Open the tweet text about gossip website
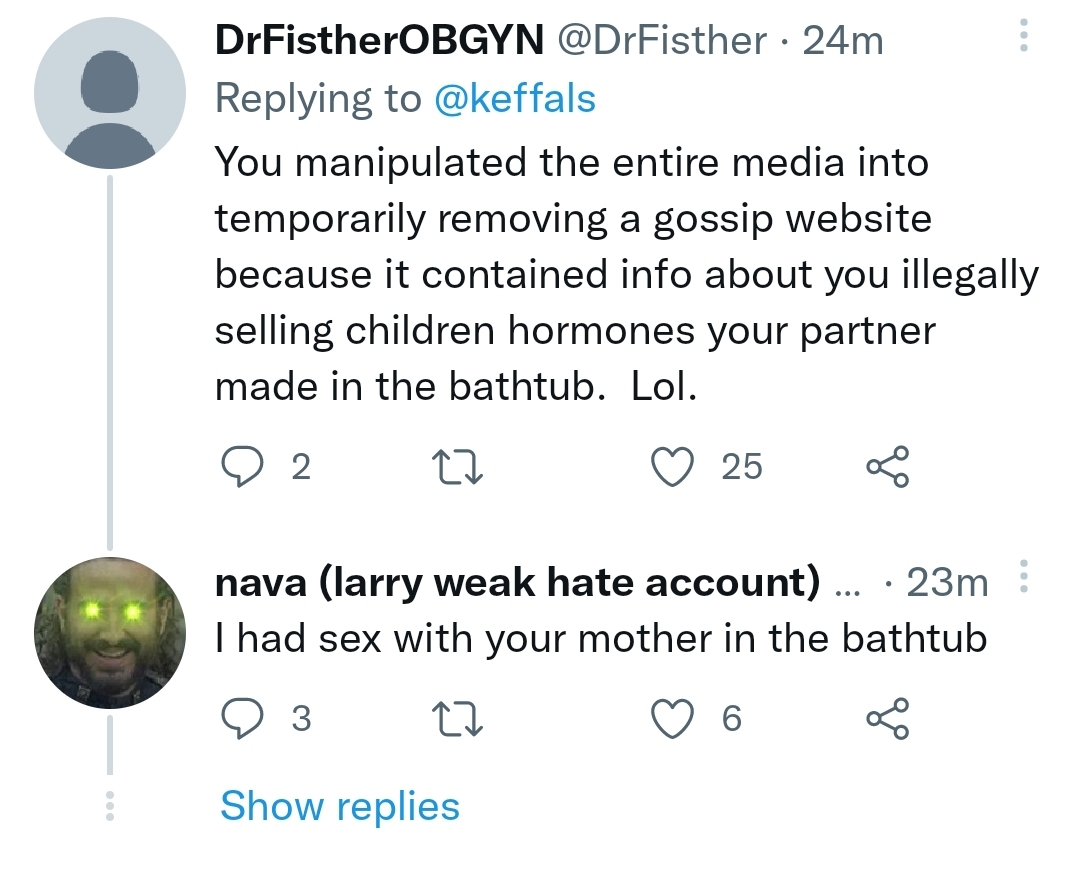The width and height of the screenshot is (1080, 869). [627, 274]
